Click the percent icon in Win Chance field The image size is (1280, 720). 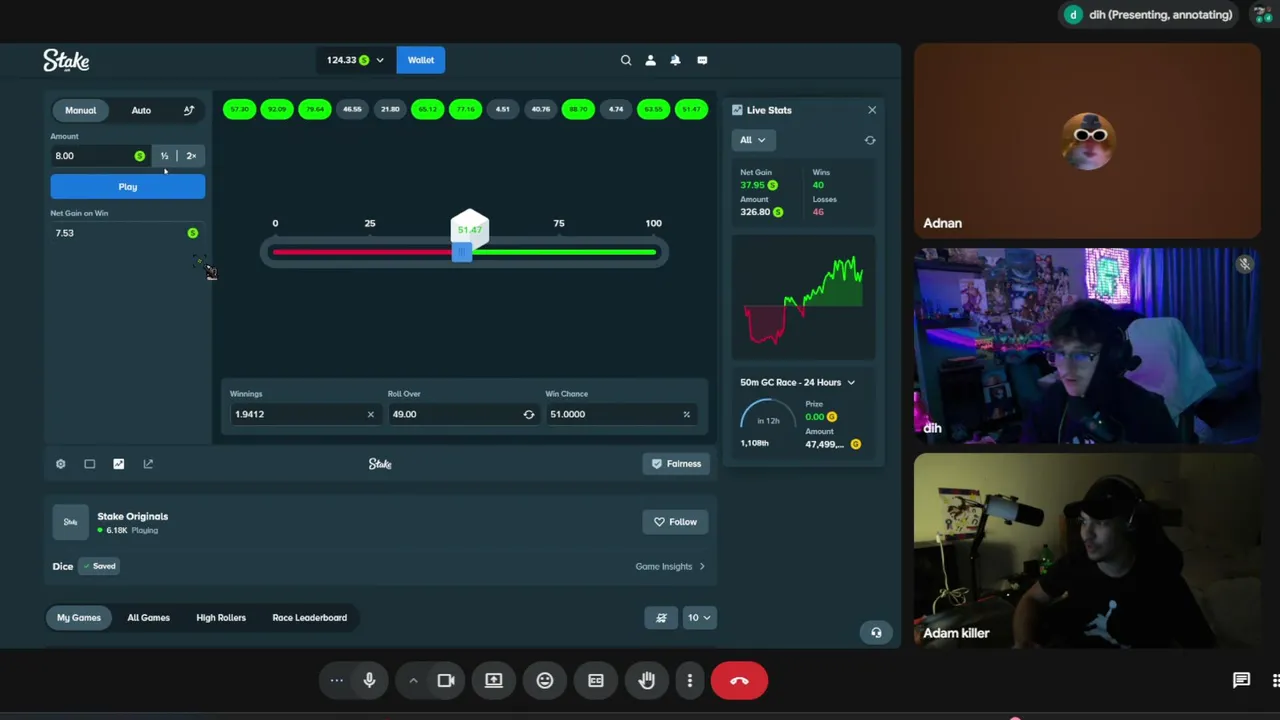[x=686, y=414]
